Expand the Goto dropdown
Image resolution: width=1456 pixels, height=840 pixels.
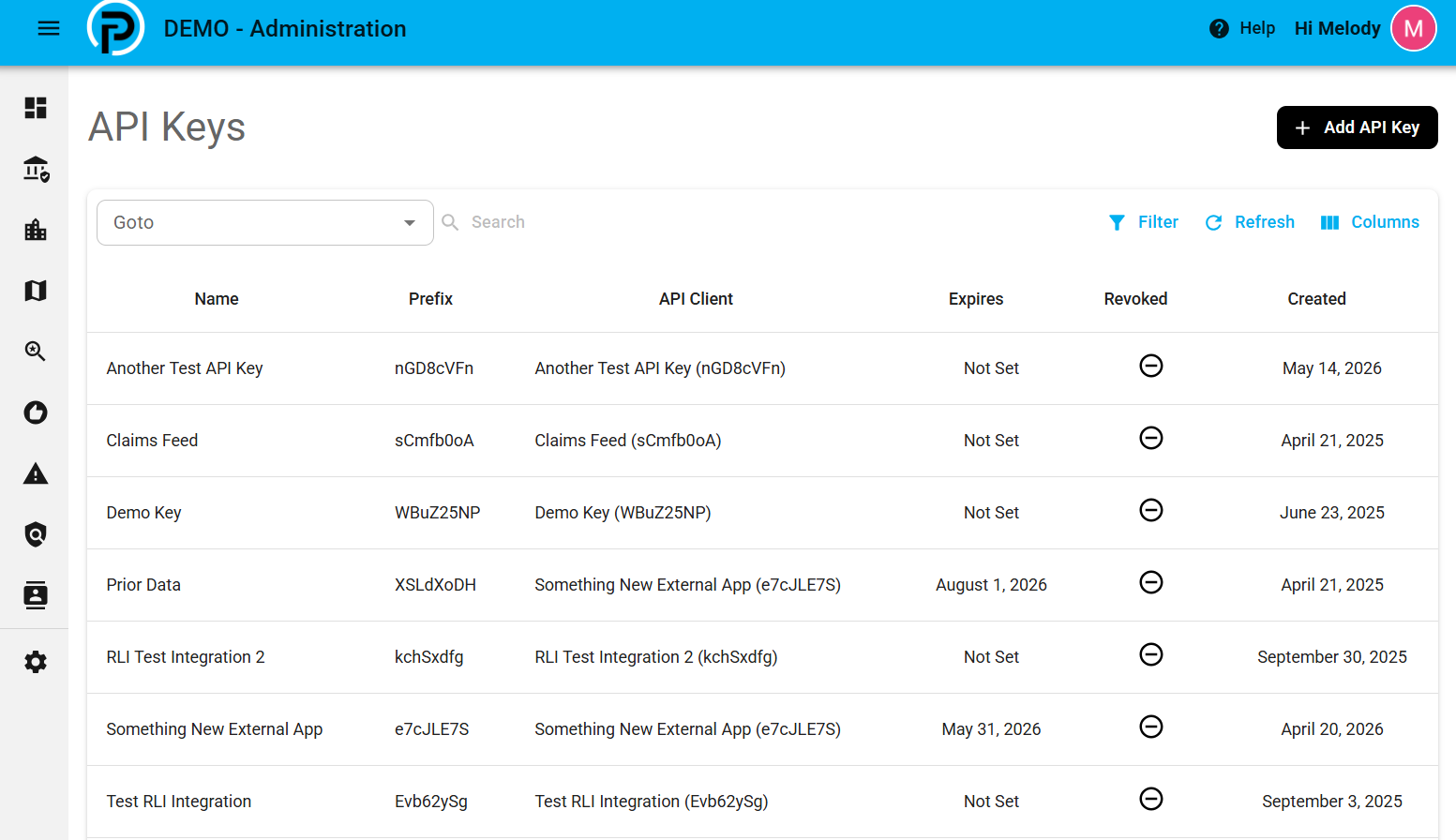(265, 222)
